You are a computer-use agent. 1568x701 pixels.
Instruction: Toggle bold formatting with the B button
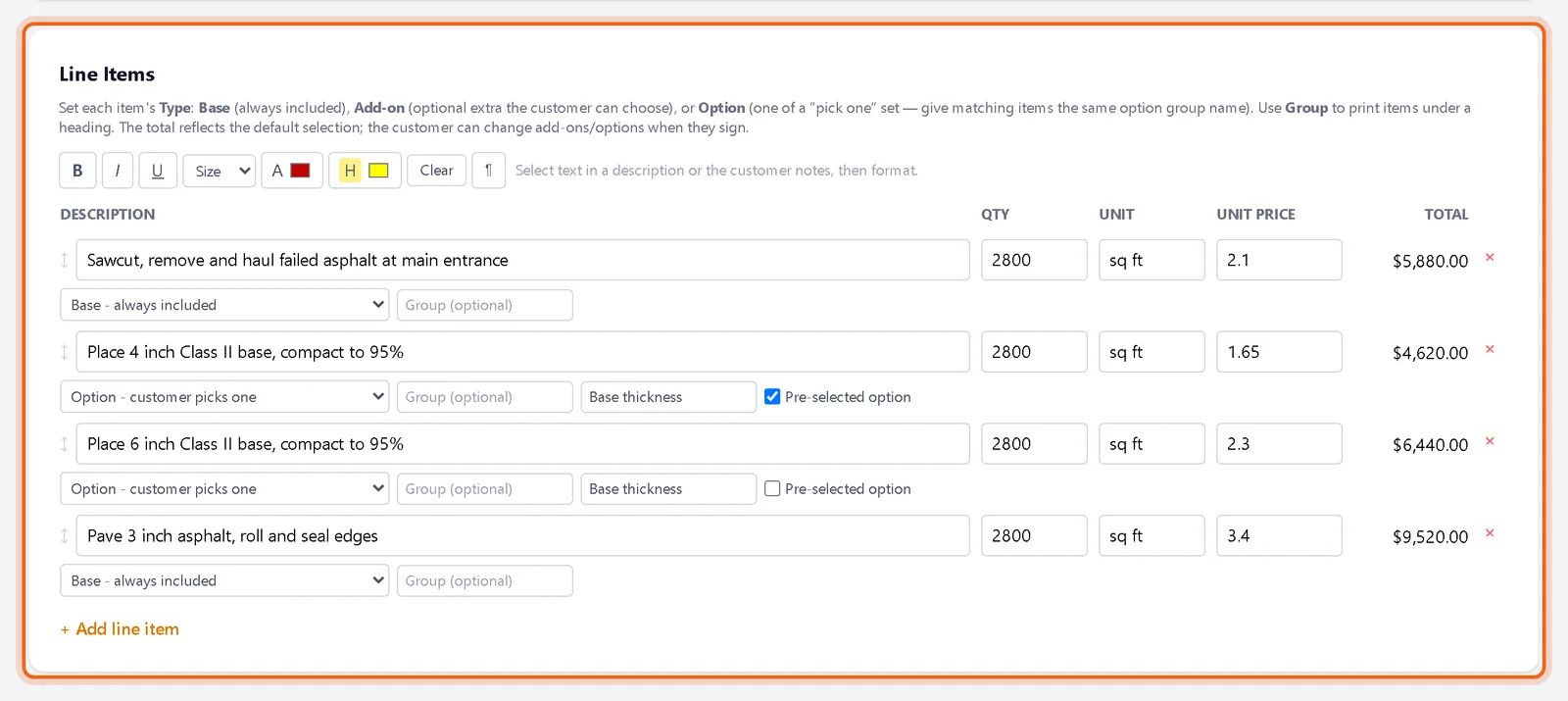[77, 171]
